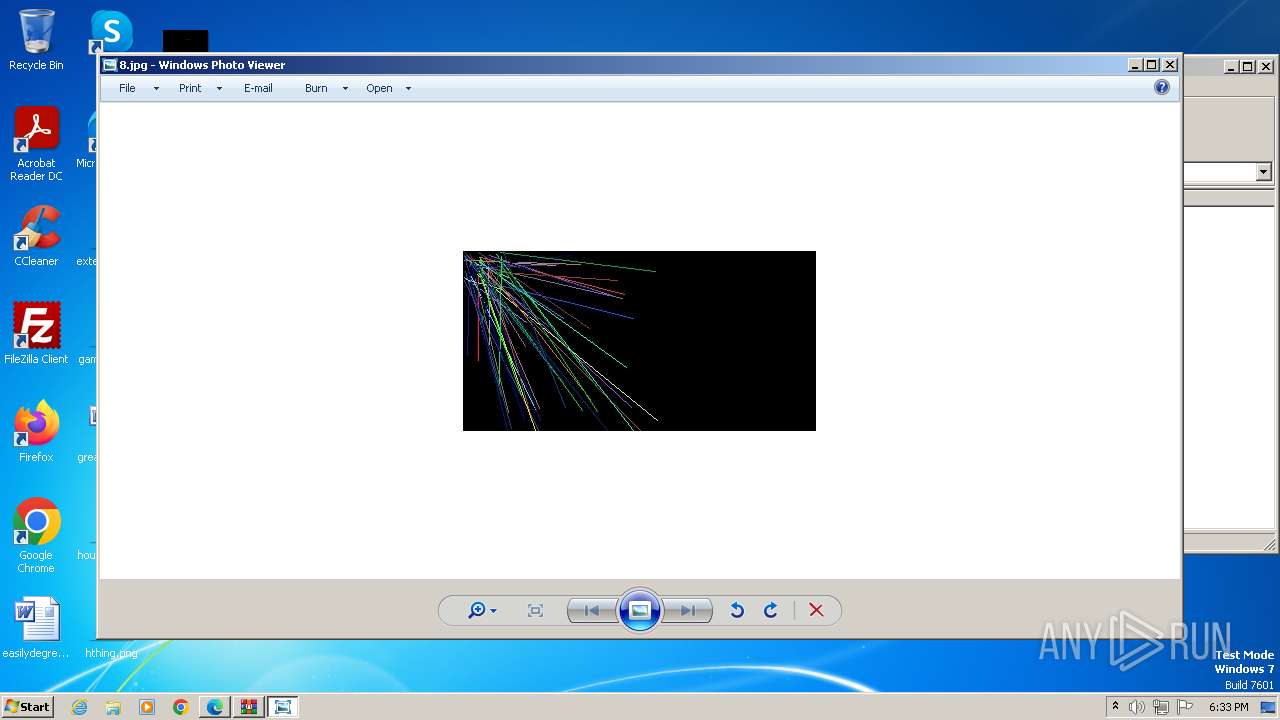Launch CCleaner from the desktop
This screenshot has height=720, width=1280.
[x=36, y=236]
